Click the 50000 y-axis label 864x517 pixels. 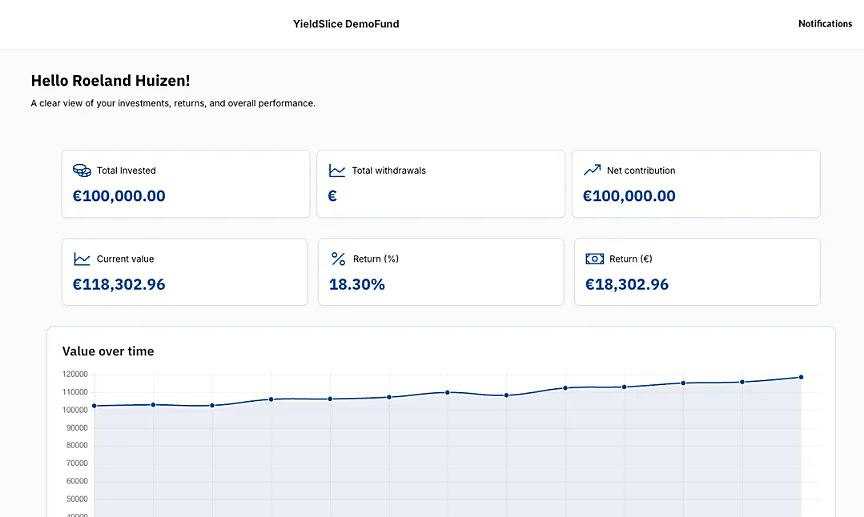[x=77, y=499]
